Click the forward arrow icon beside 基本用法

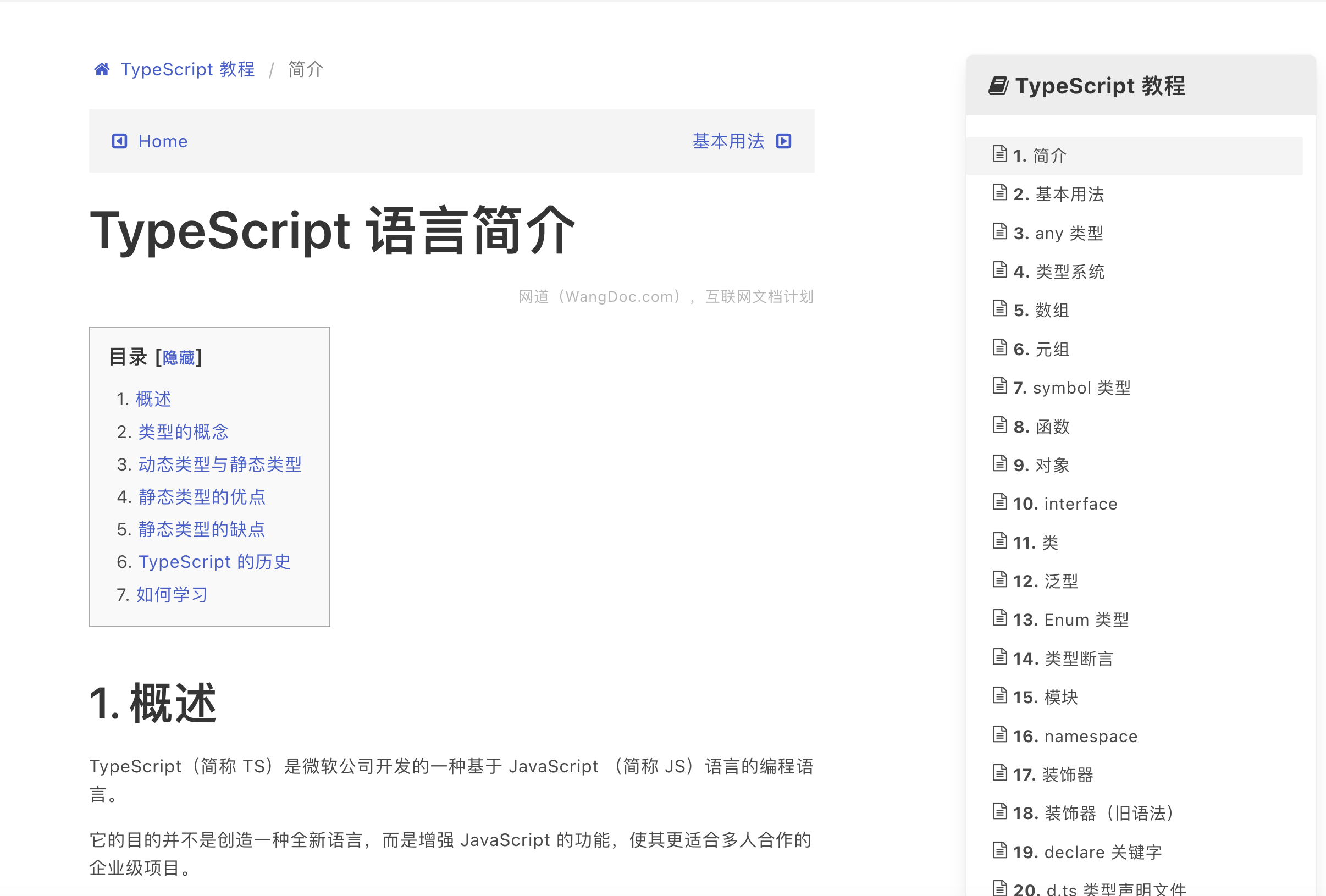[784, 141]
